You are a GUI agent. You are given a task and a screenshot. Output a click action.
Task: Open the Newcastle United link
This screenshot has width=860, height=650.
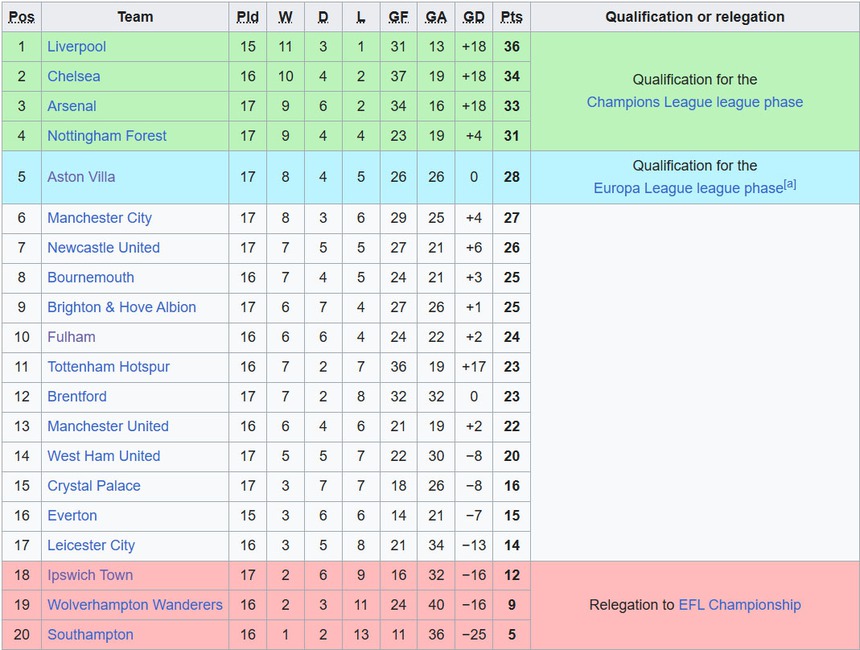(x=103, y=248)
